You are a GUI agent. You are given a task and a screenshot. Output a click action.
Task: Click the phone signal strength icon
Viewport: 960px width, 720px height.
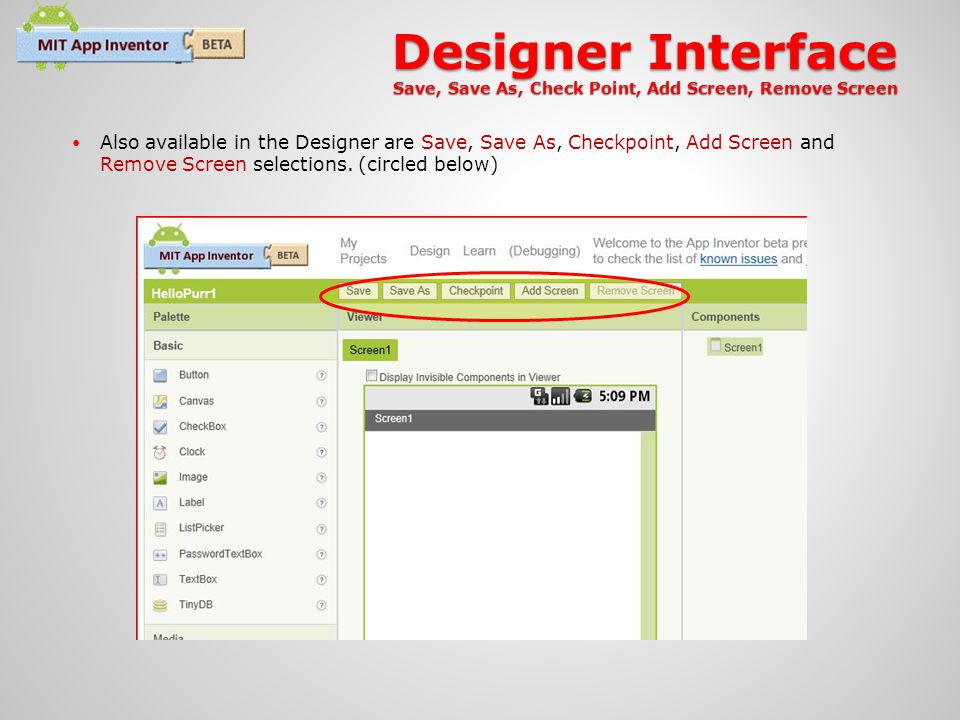click(x=560, y=396)
